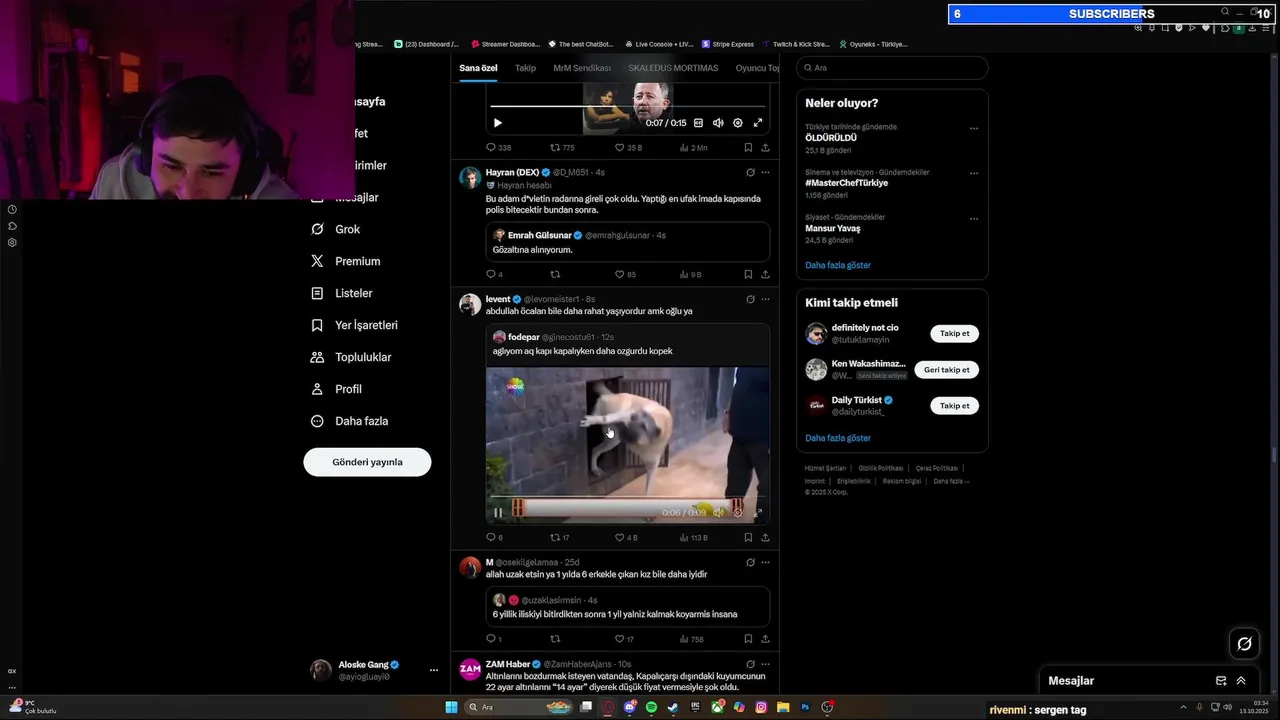This screenshot has width=1280, height=720.
Task: Open Windows Start menu
Action: [451, 707]
